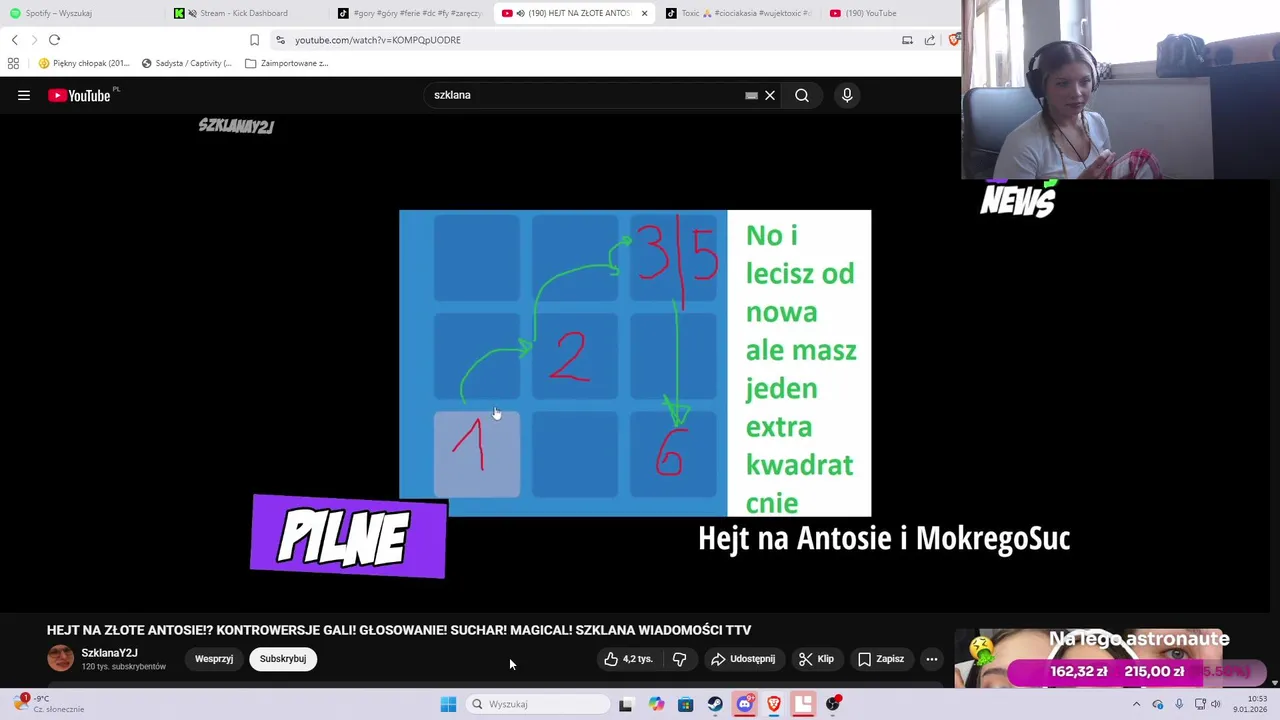Screen dimensions: 1280x720
Task: Close the HEJT NA ZŁOTE ANTOSIE tab
Action: 644,13
